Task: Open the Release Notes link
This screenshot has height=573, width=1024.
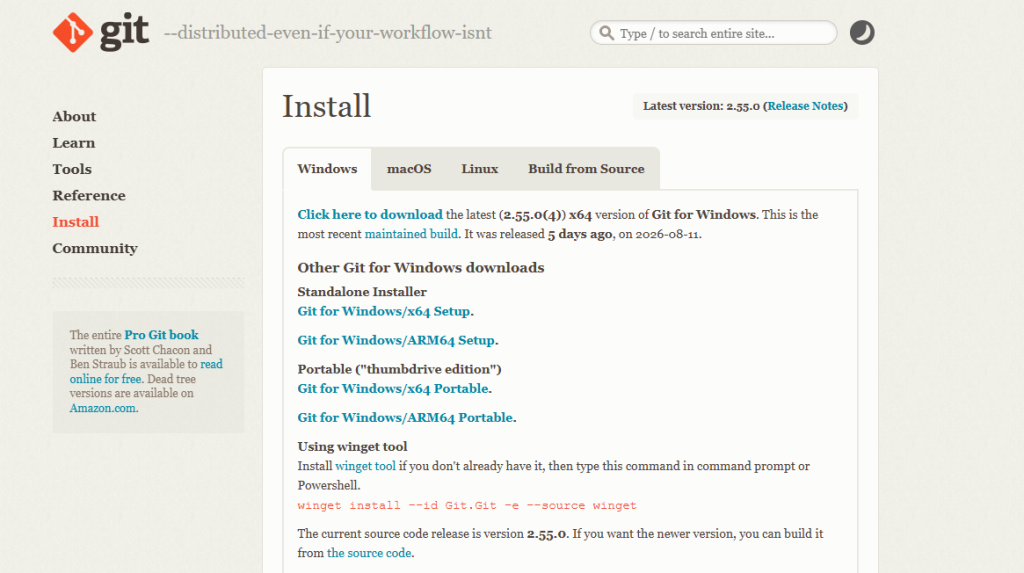Action: coord(805,106)
